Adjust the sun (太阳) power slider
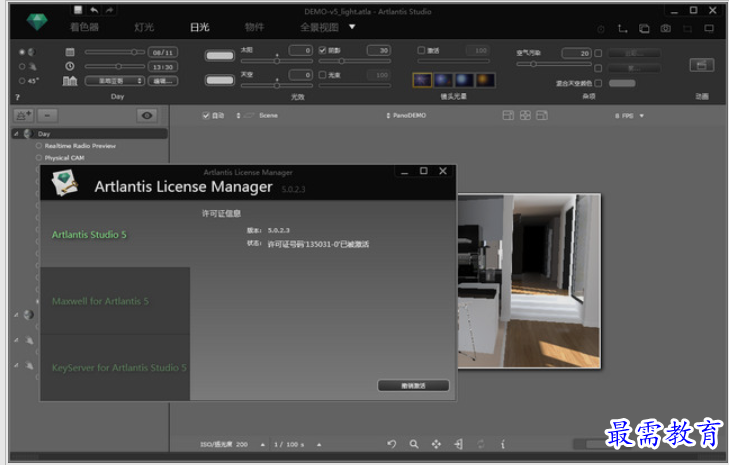The height and width of the screenshot is (465, 729). pos(276,60)
